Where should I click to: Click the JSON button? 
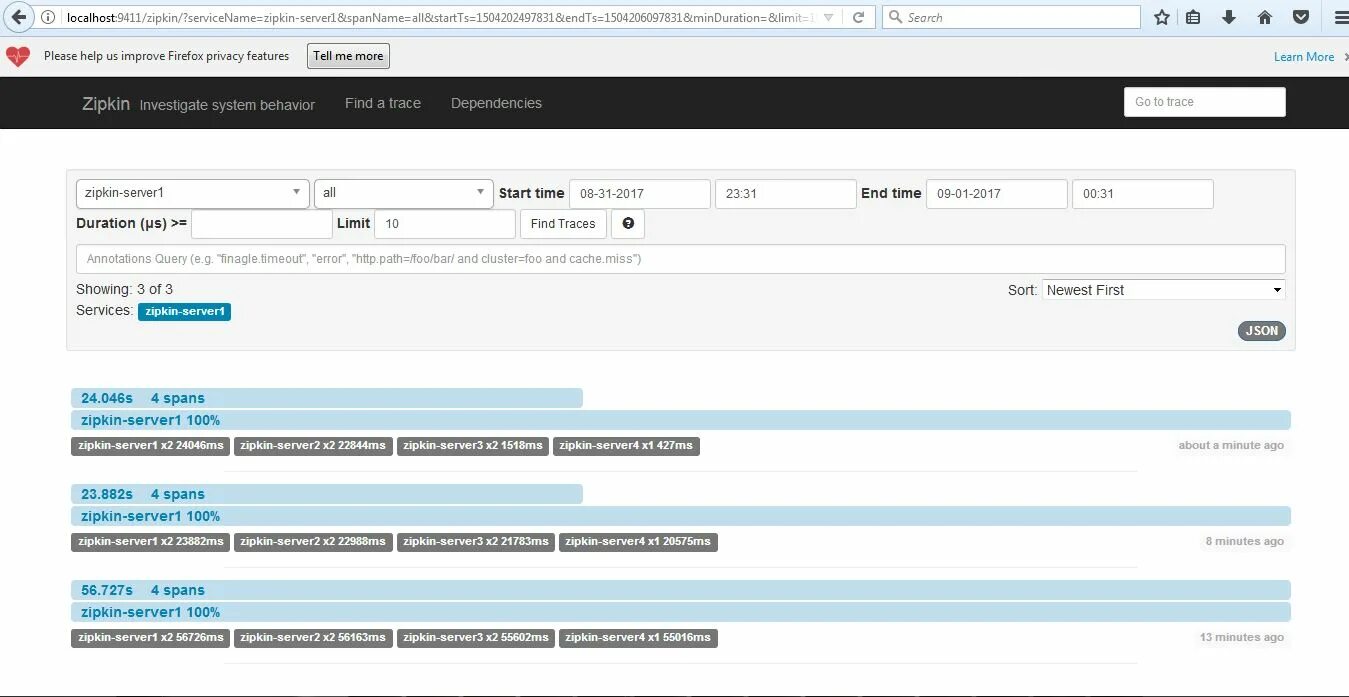tap(1262, 331)
